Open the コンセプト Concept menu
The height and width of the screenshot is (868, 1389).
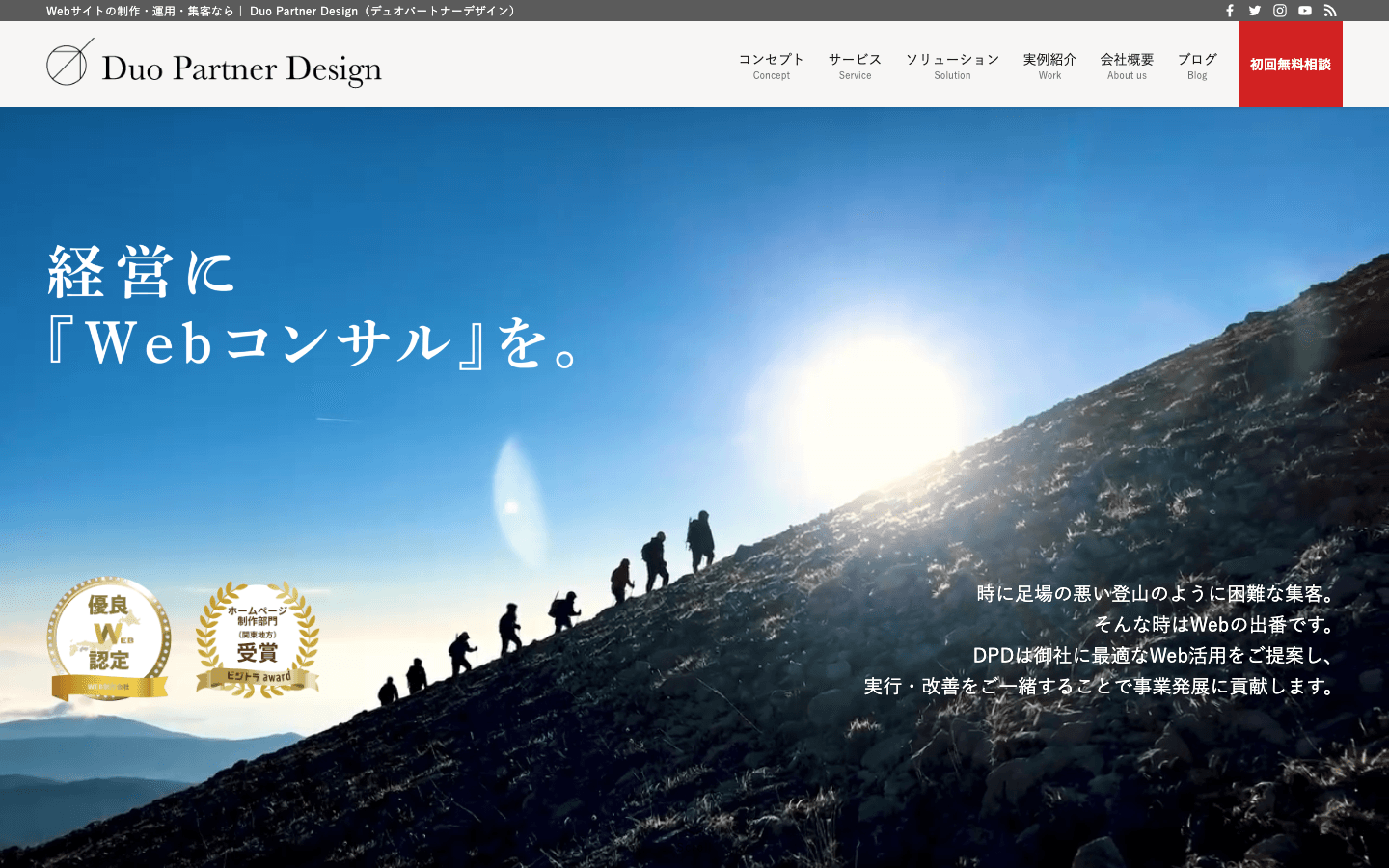[x=772, y=66]
